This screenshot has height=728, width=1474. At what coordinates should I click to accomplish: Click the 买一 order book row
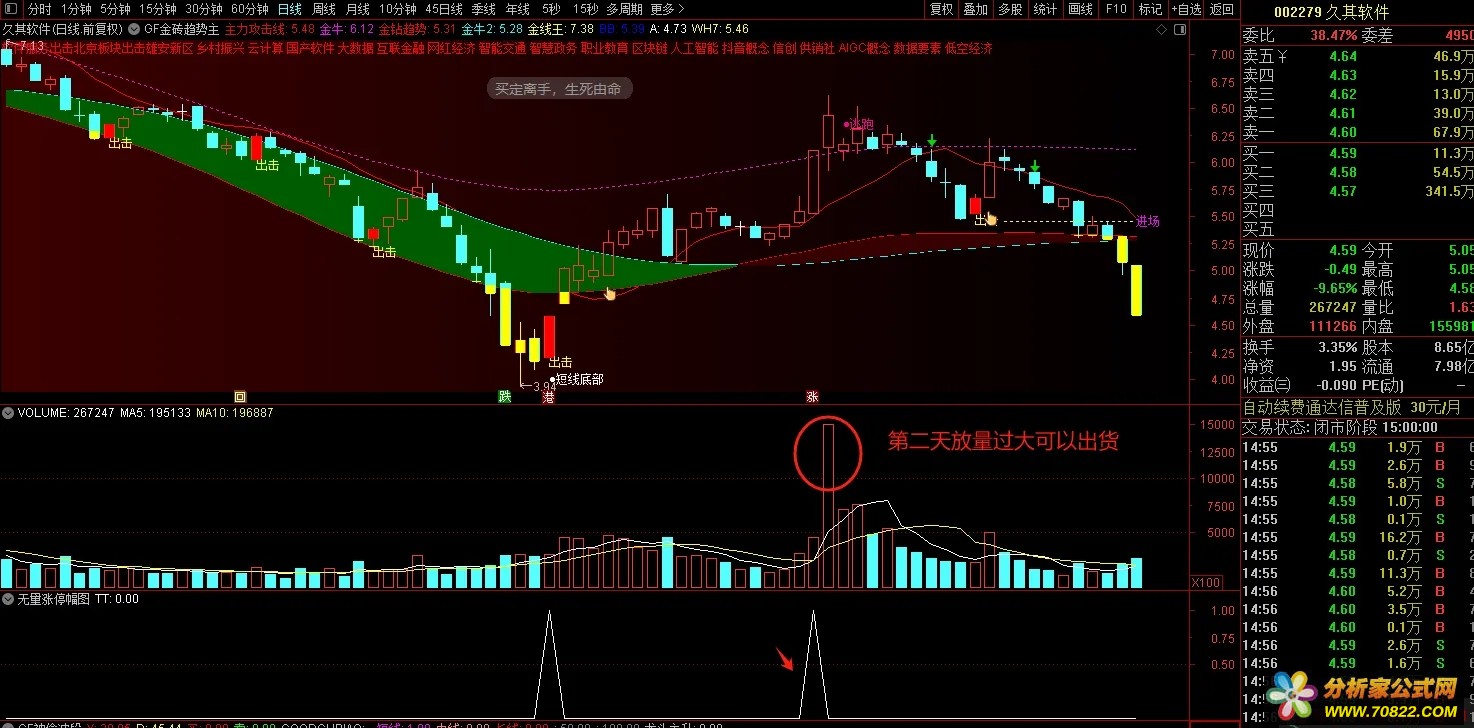click(x=1357, y=153)
